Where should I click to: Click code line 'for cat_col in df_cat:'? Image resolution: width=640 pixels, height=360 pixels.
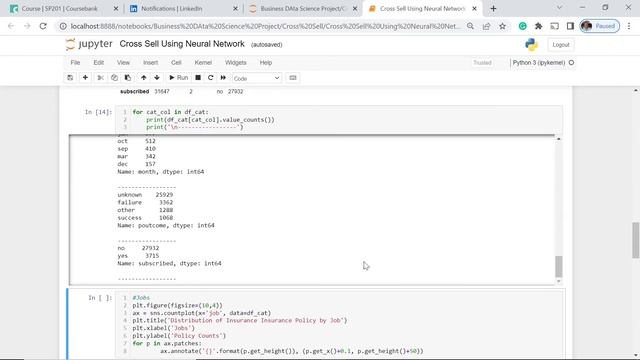tap(170, 112)
